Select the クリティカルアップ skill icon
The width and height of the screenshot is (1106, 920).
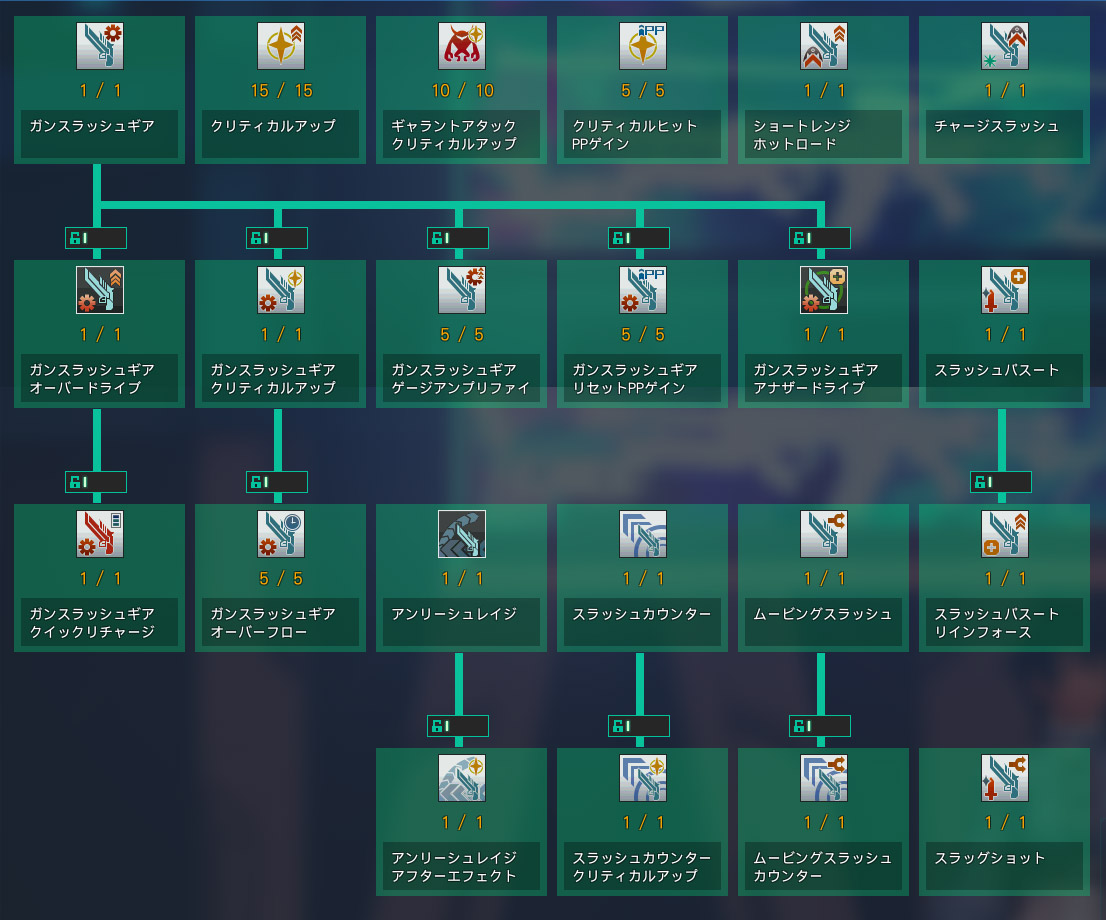pos(281,46)
